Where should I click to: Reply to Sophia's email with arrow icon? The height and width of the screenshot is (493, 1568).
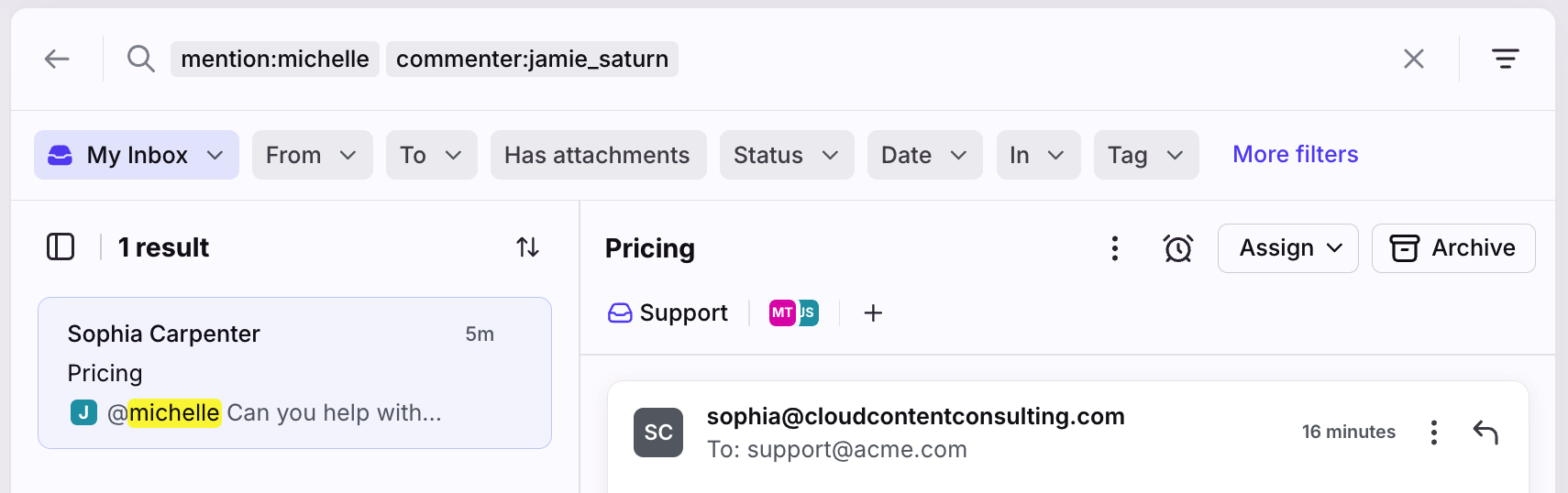coord(1485,433)
